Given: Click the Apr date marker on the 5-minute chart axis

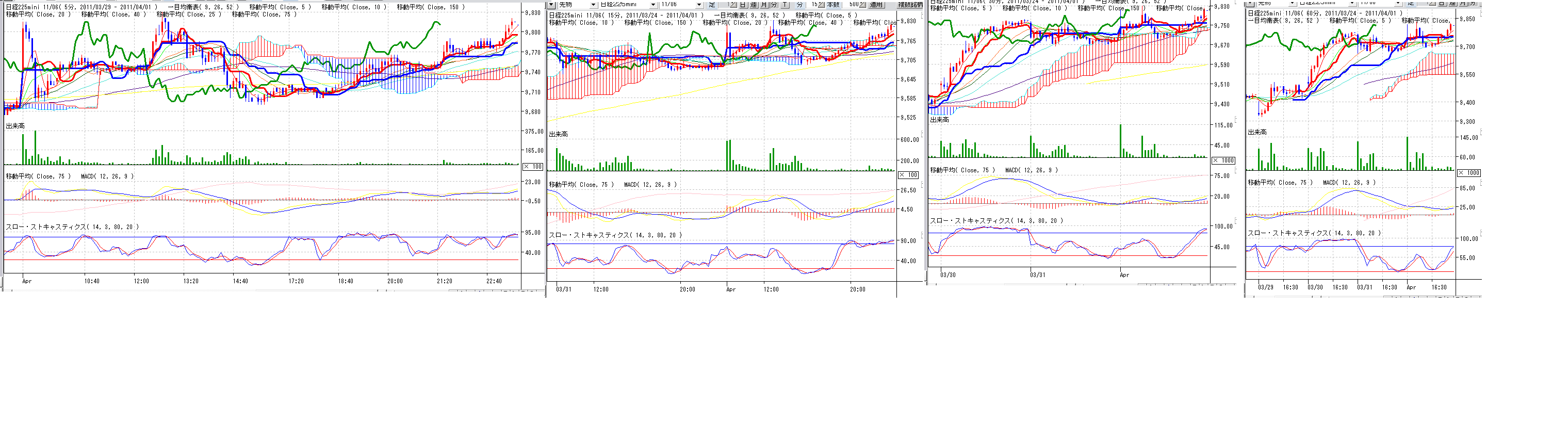Looking at the screenshot, I should [27, 282].
